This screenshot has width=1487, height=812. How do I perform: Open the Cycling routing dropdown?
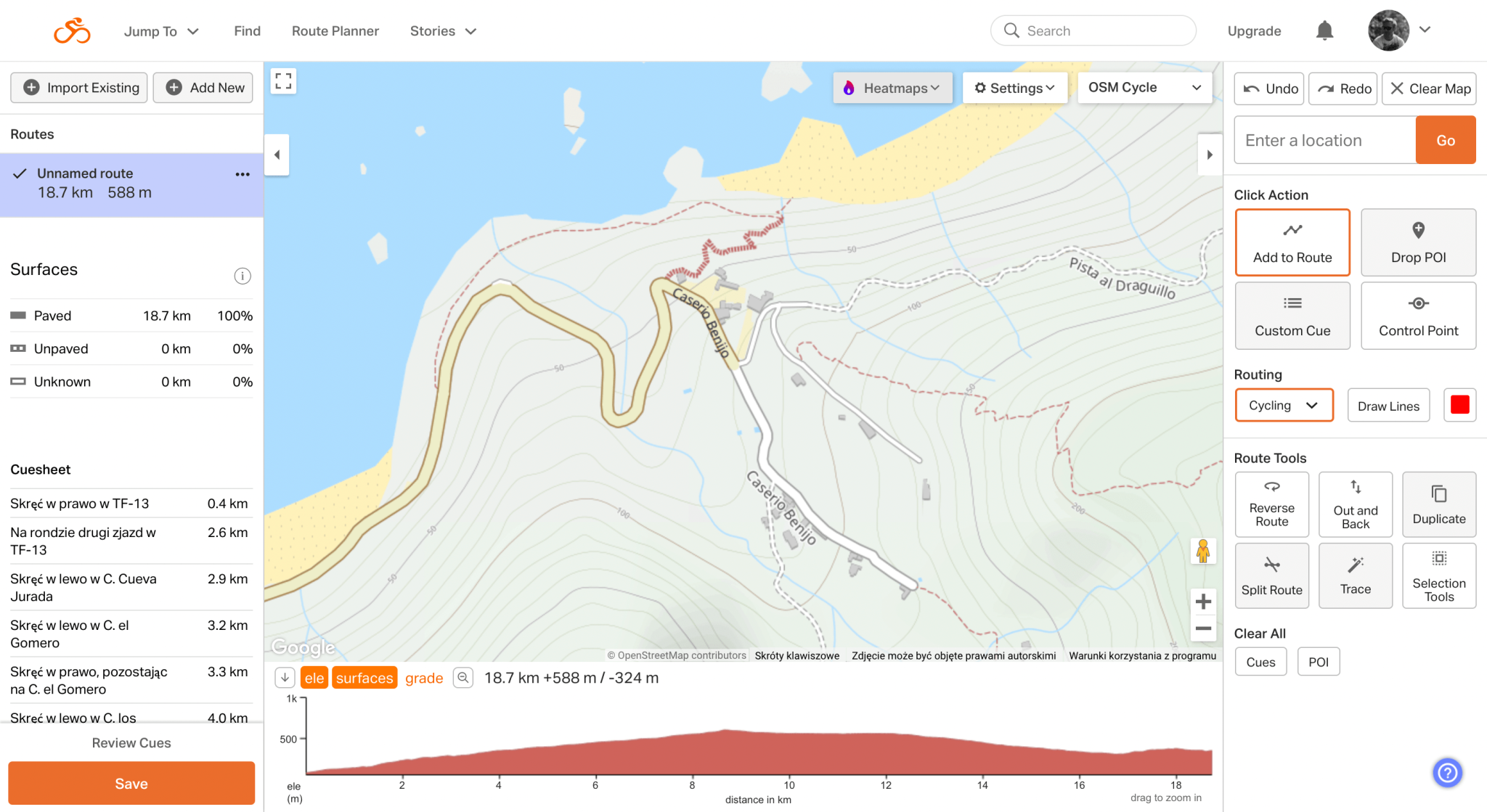click(x=1283, y=406)
